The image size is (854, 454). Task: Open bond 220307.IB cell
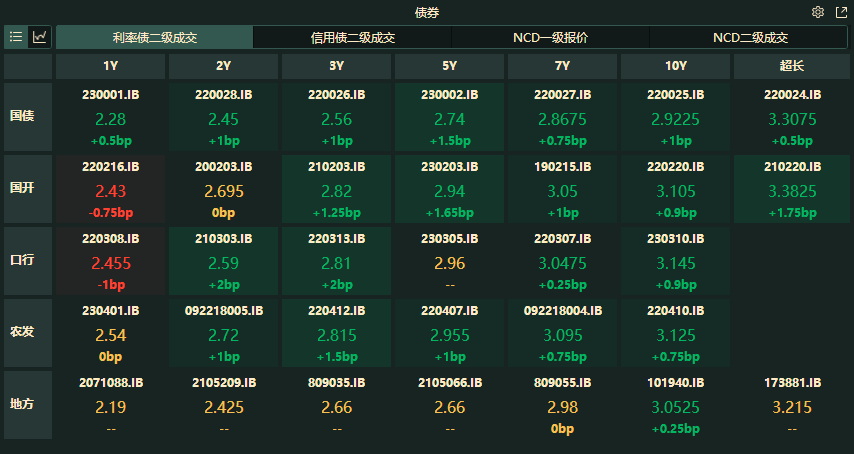563,261
